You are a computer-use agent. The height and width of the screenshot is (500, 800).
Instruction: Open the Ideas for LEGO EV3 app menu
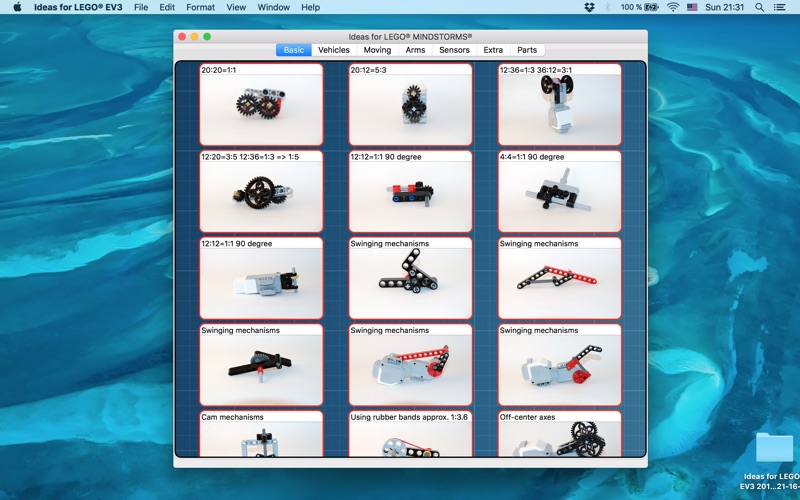78,7
